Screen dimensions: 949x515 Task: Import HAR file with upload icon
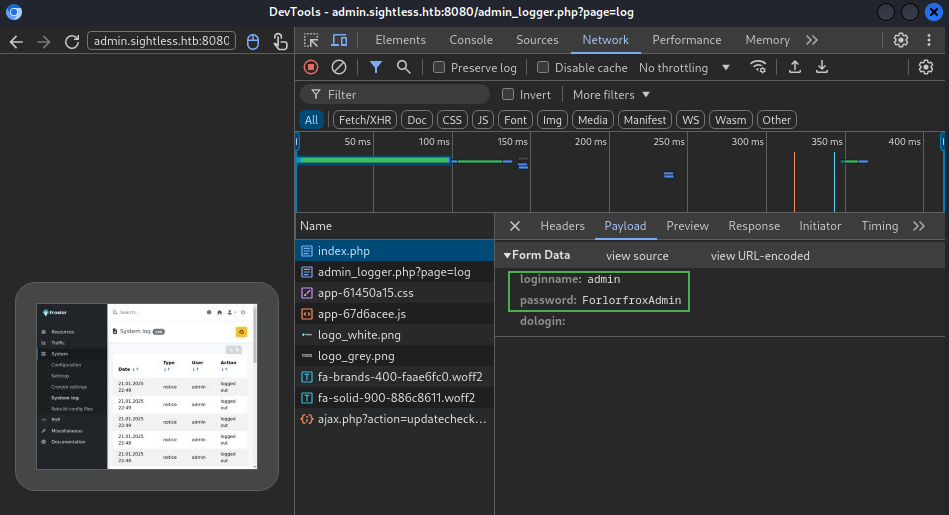pos(795,67)
